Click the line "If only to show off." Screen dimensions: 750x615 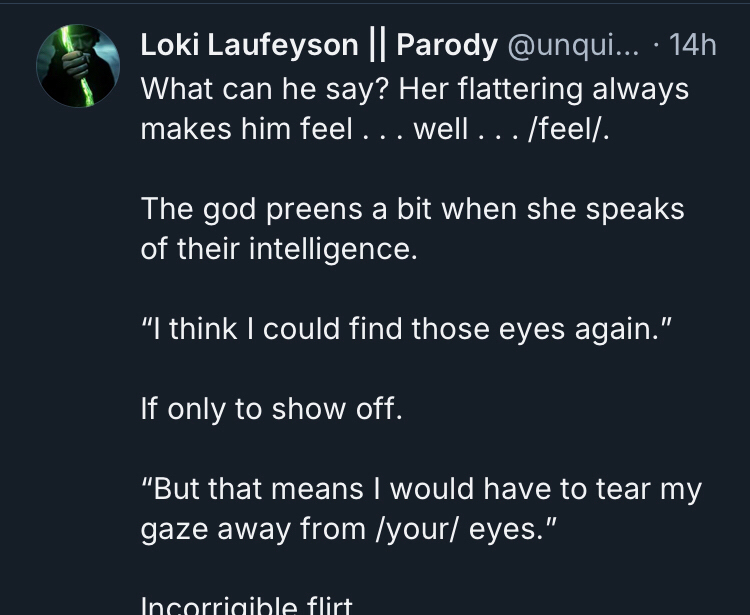tap(271, 409)
